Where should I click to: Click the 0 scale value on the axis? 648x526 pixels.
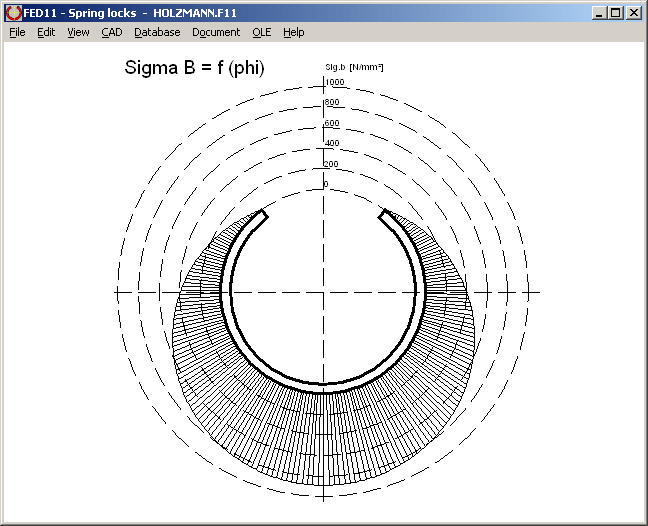pos(326,184)
